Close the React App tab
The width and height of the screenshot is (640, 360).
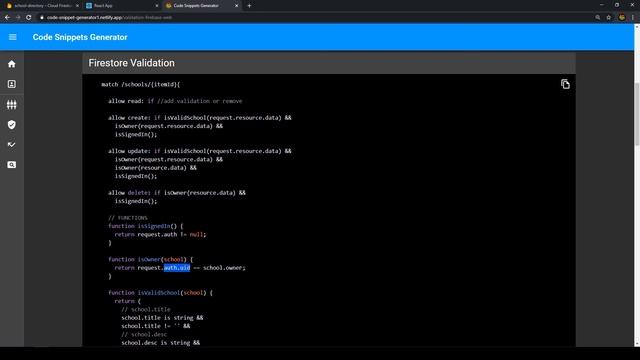click(157, 6)
